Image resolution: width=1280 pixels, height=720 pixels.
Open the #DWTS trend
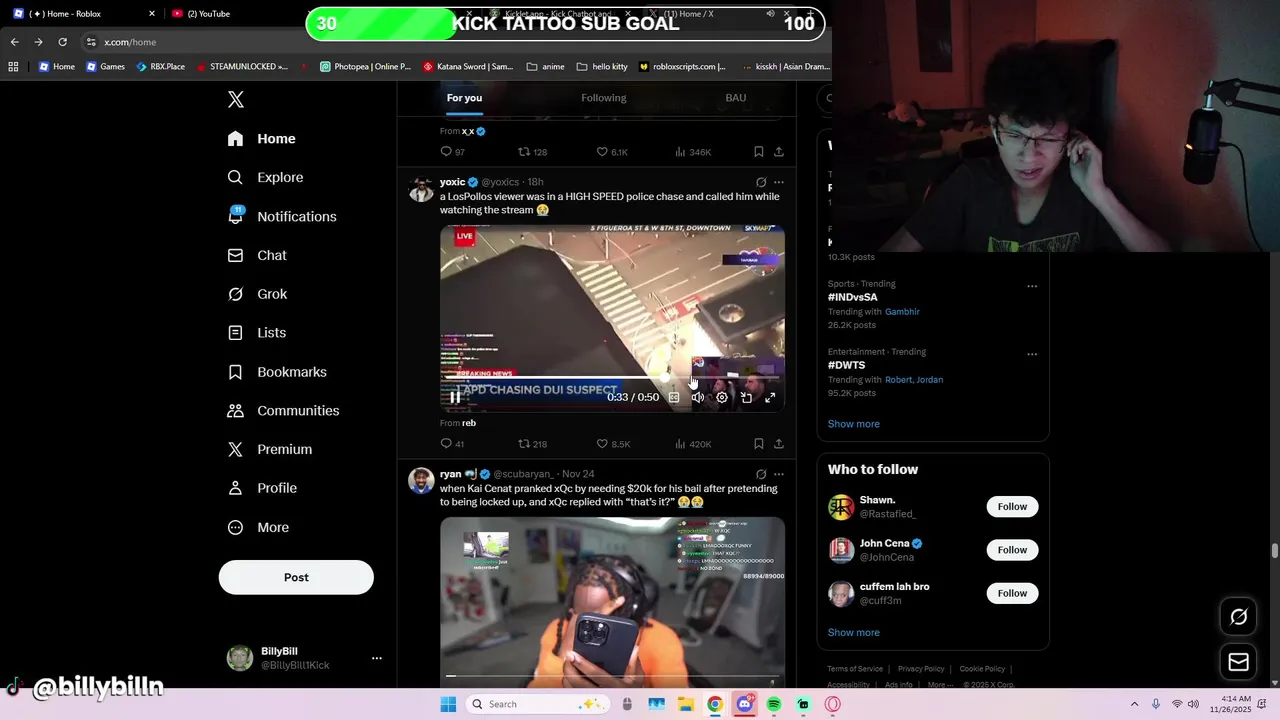[x=846, y=365]
